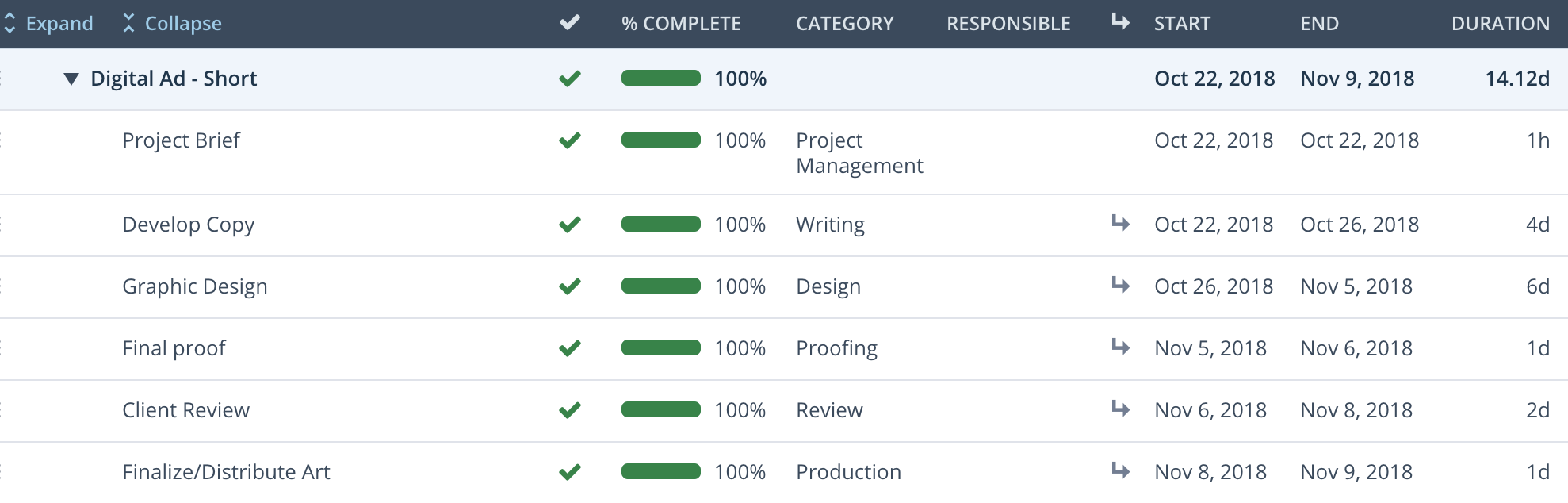
Task: Click the dependency arrow on Graphic Design row
Action: click(1120, 285)
